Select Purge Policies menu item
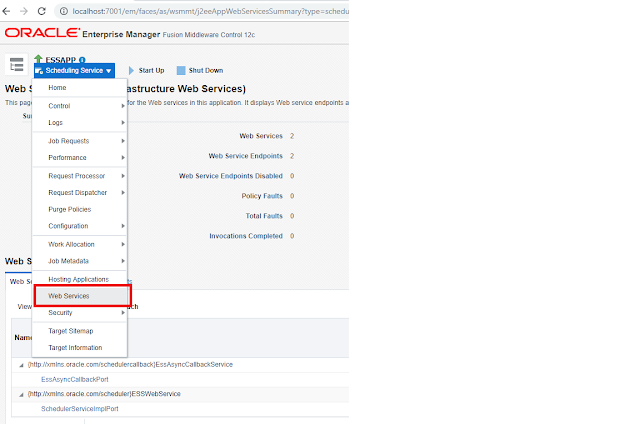The width and height of the screenshot is (640, 424). tap(80, 209)
